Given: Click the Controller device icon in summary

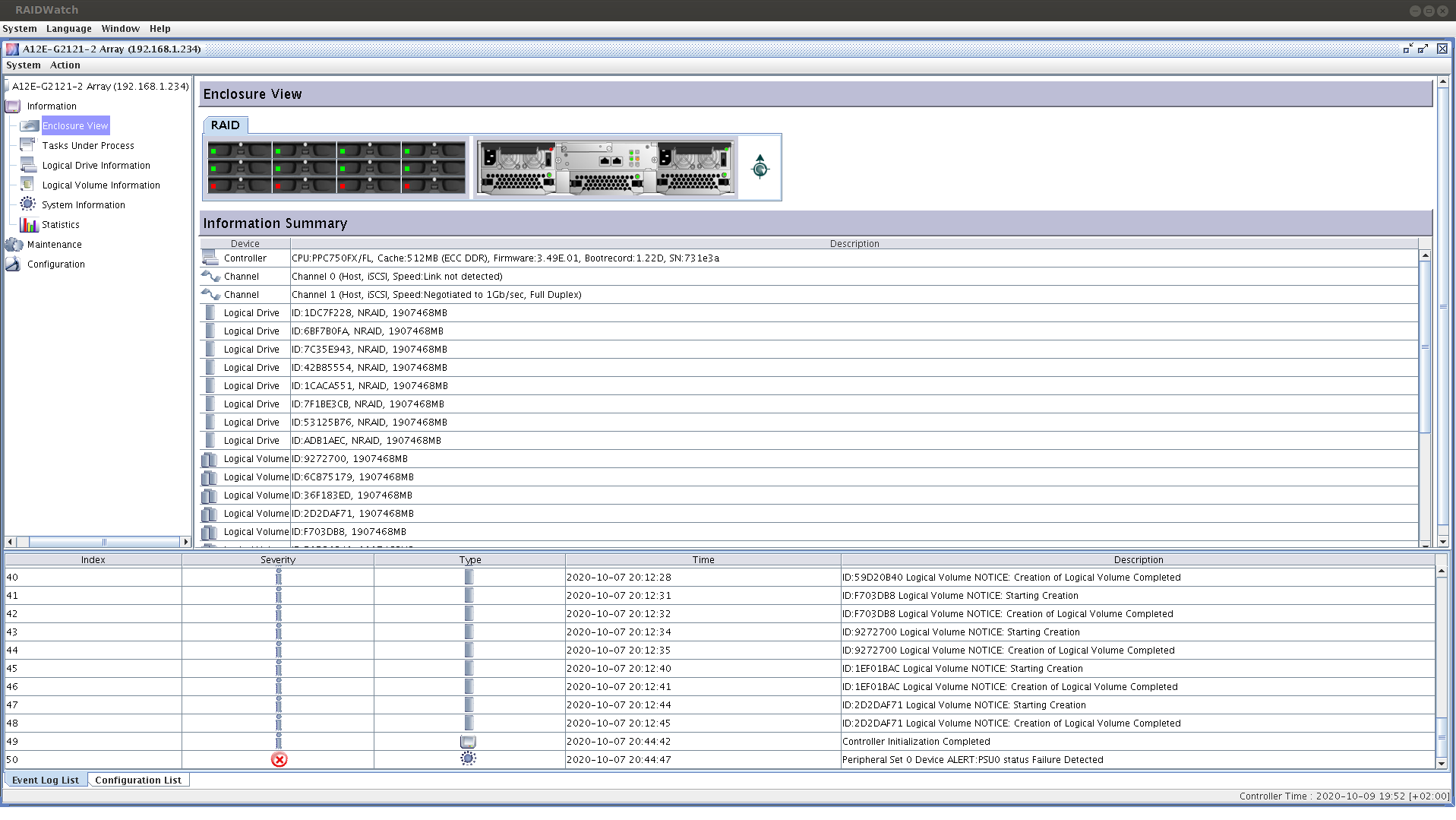Looking at the screenshot, I should pos(210,258).
